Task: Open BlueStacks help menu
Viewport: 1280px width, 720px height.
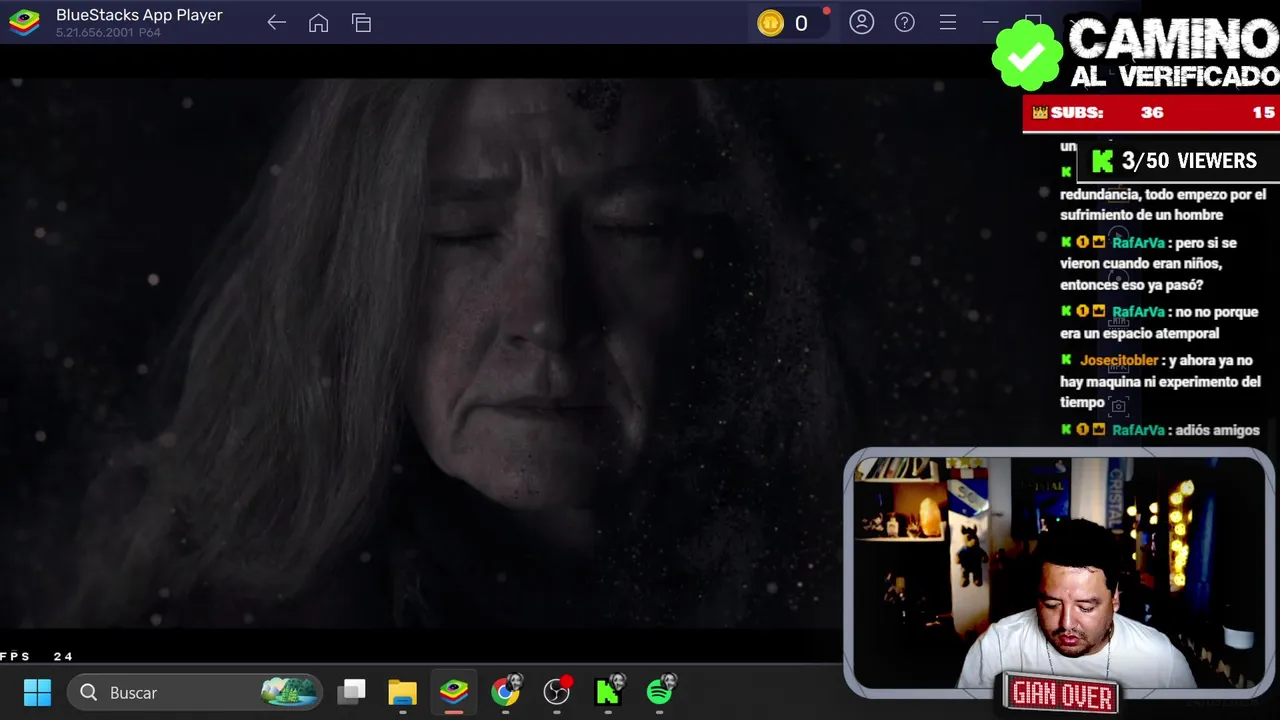Action: [904, 22]
